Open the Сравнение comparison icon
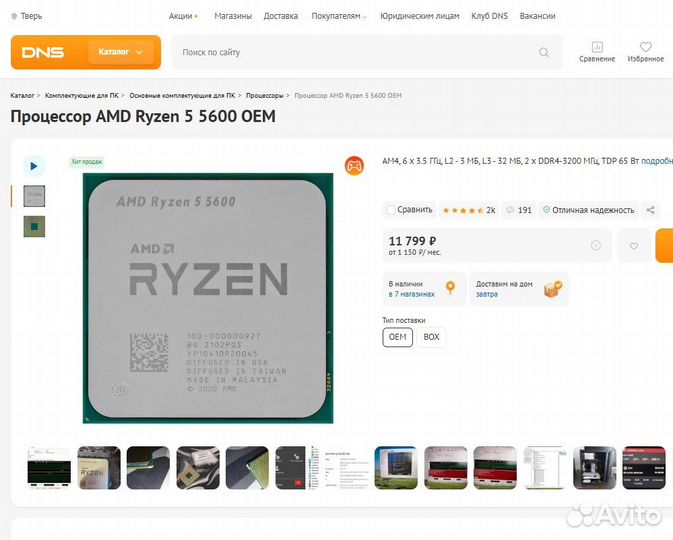 [x=597, y=47]
